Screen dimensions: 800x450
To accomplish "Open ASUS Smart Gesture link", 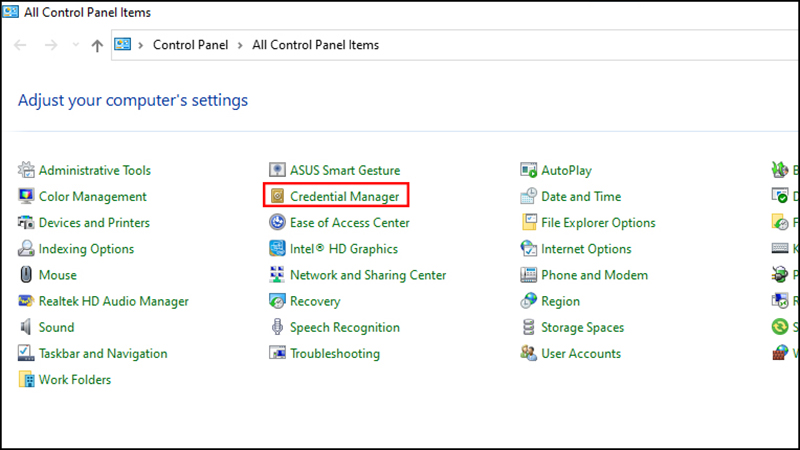I will tap(345, 170).
